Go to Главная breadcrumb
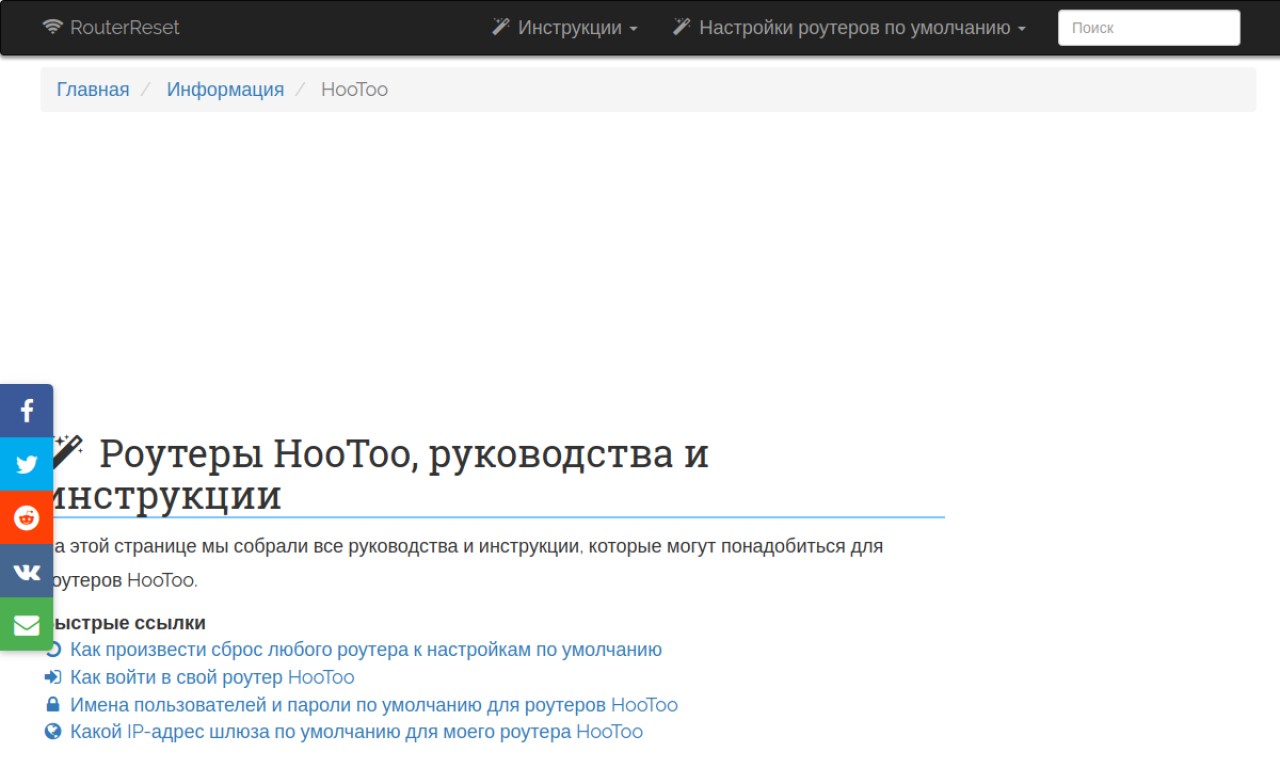1280x768 pixels. click(93, 89)
